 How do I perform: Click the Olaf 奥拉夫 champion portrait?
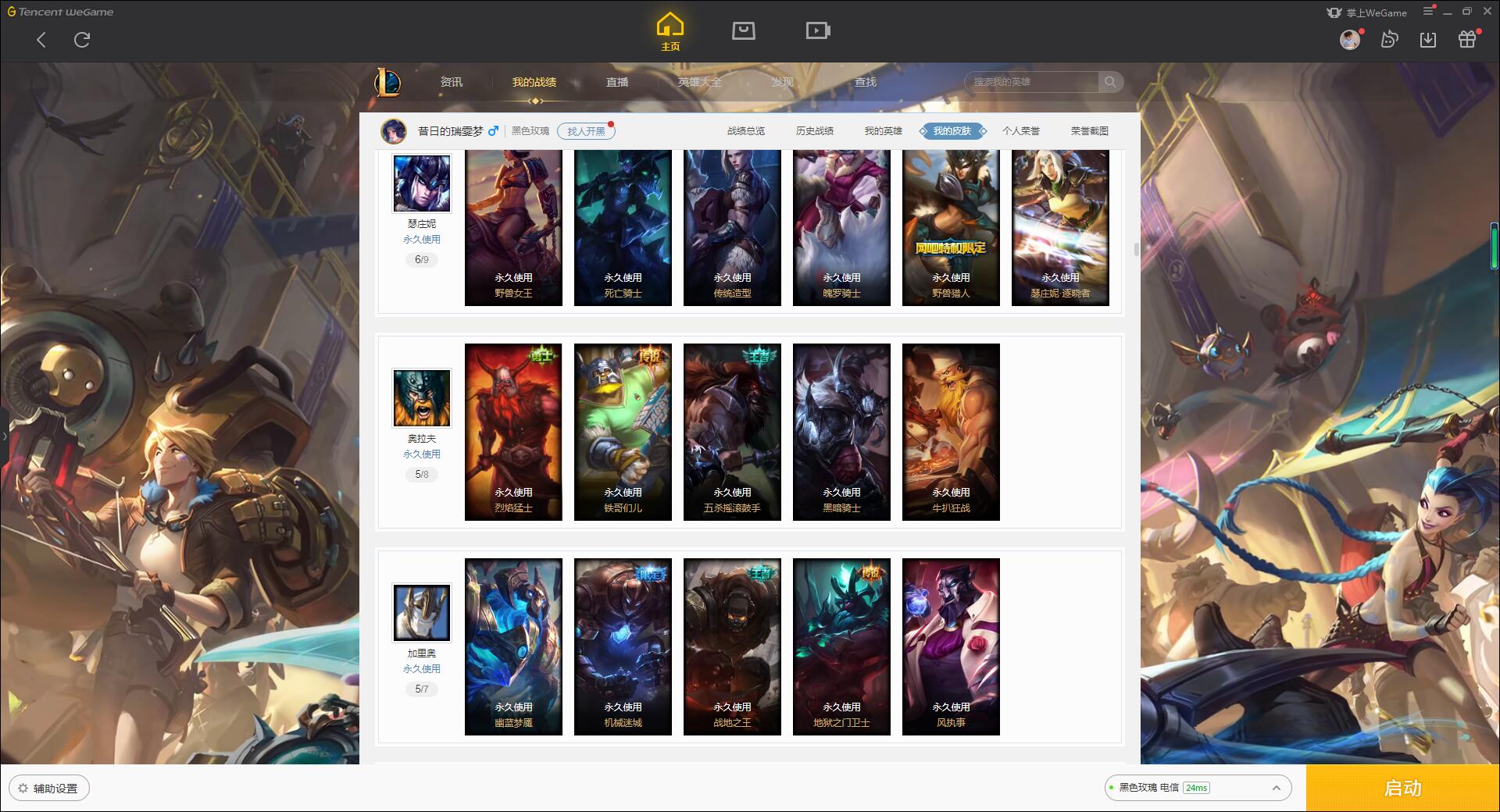click(x=422, y=398)
